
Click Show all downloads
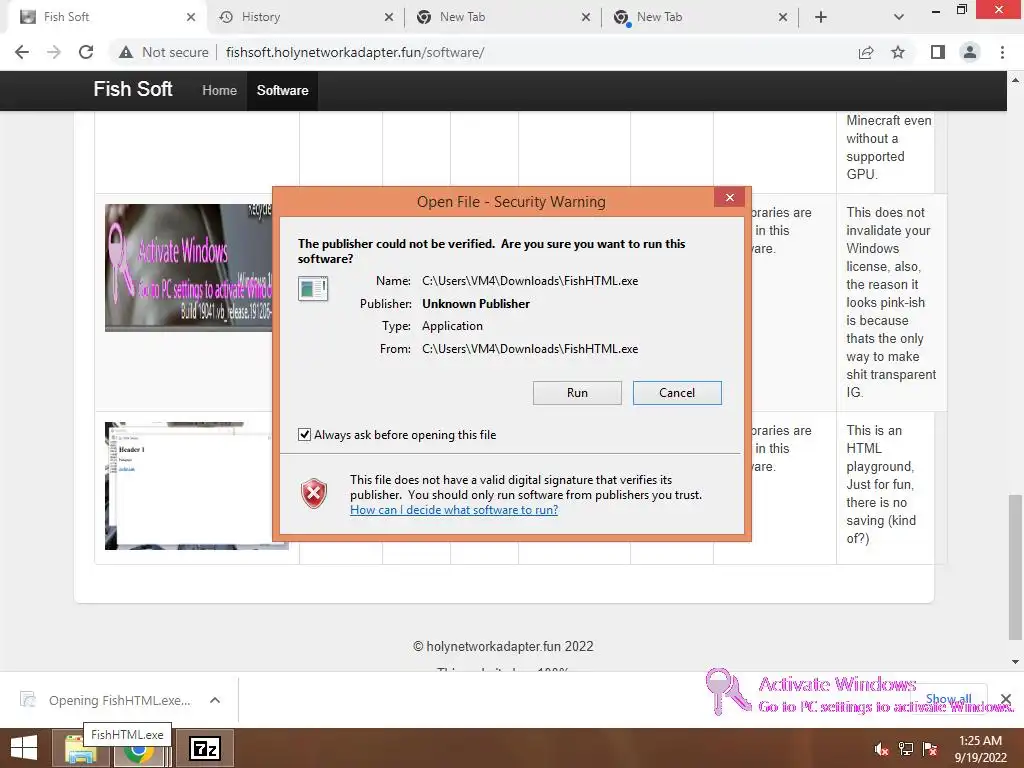(x=949, y=699)
